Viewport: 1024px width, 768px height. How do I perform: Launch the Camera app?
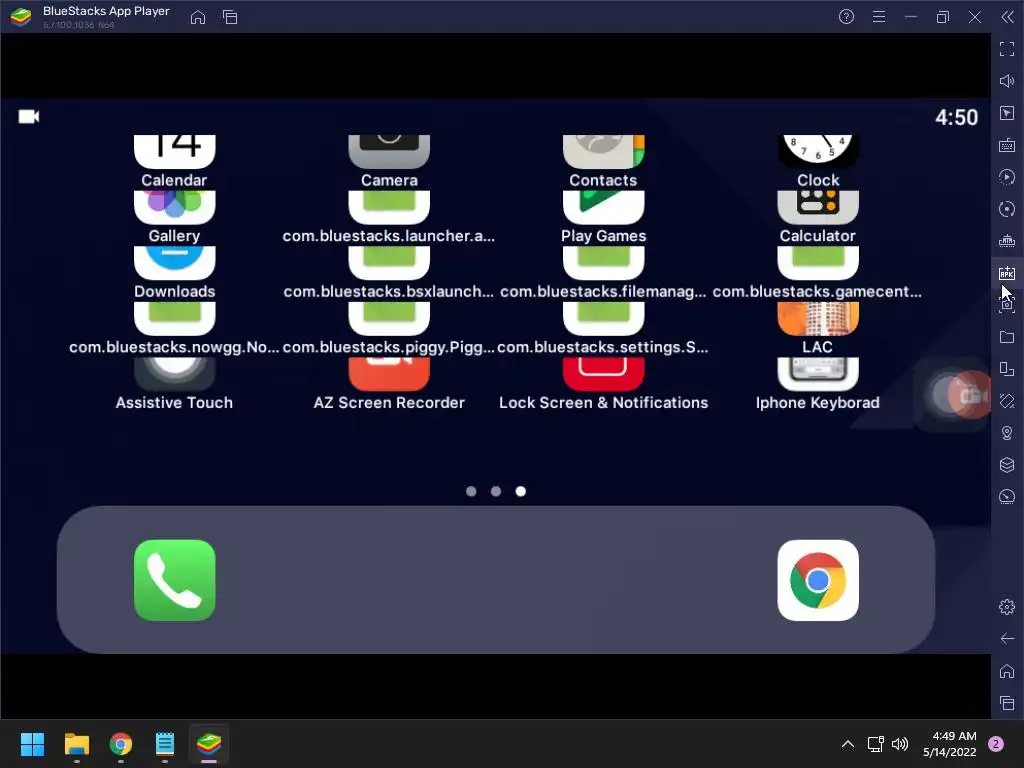389,152
